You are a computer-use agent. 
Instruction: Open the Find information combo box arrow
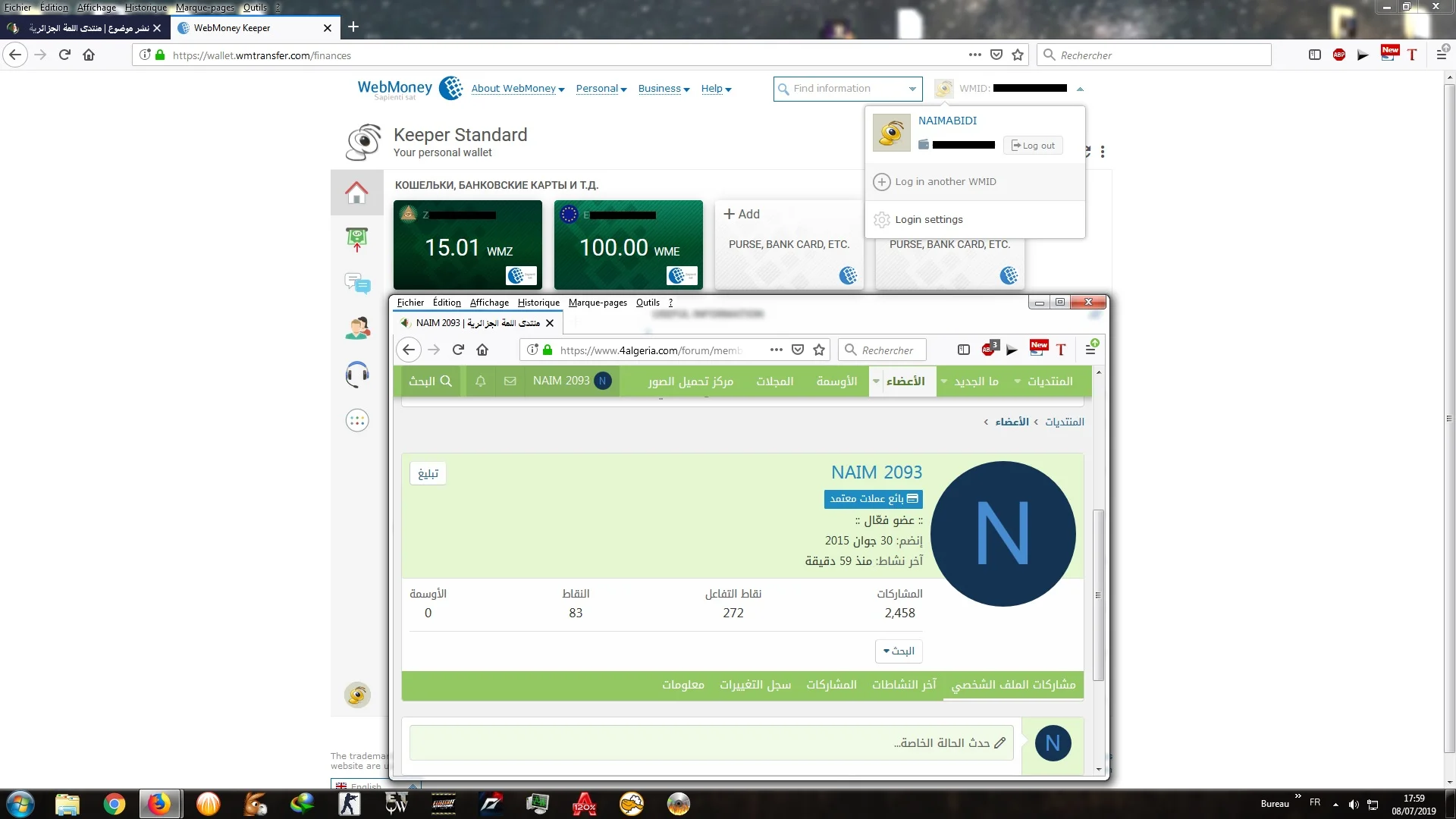912,89
